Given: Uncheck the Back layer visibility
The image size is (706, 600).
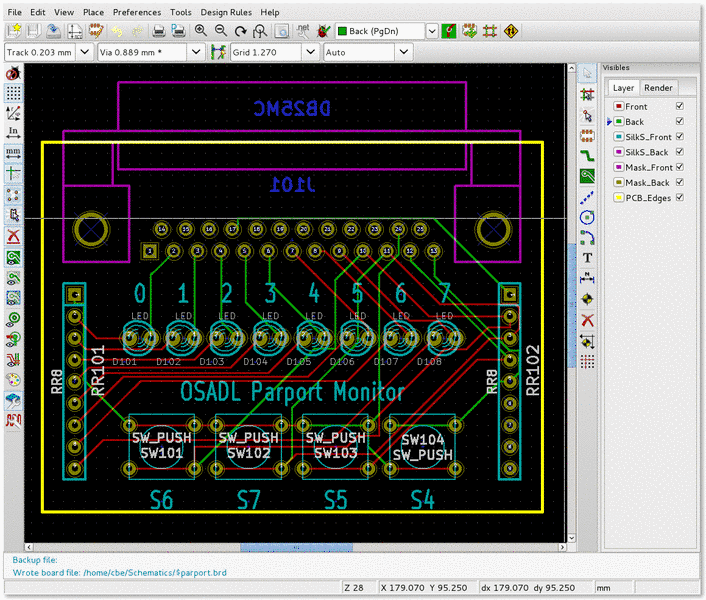Looking at the screenshot, I should click(x=680, y=121).
